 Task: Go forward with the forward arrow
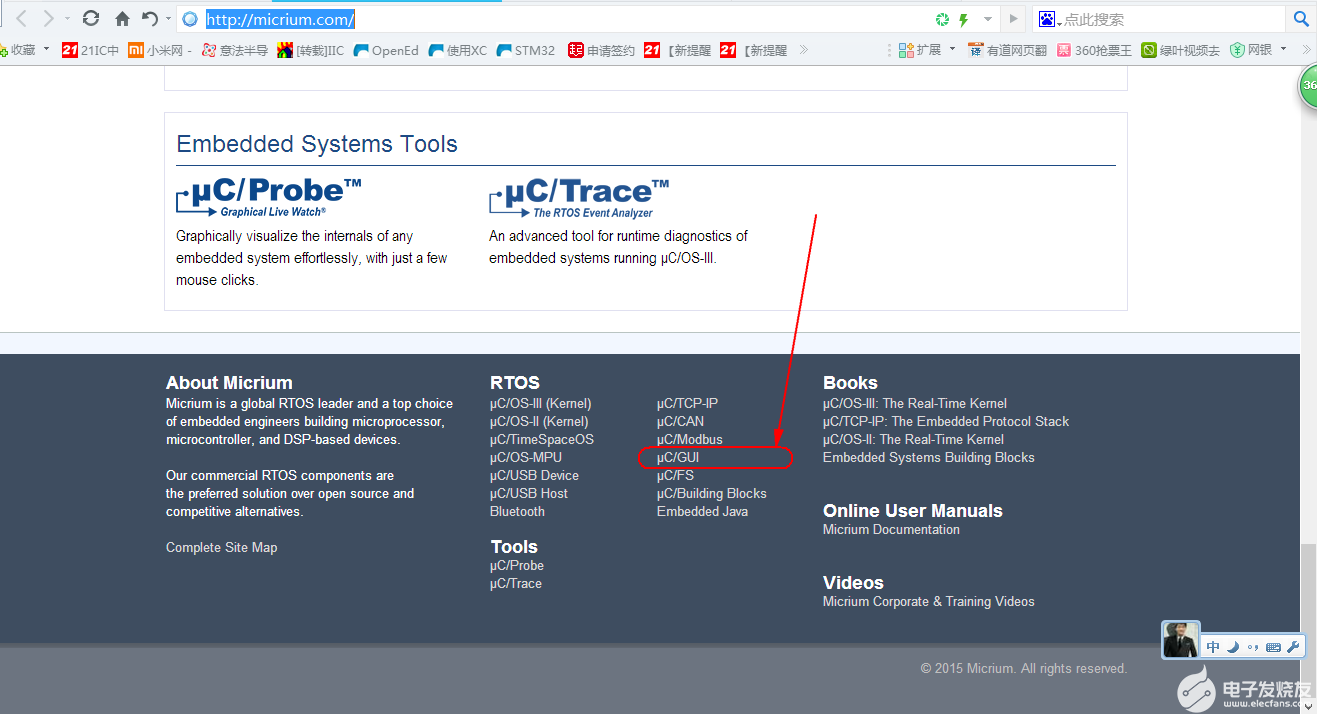(x=48, y=18)
